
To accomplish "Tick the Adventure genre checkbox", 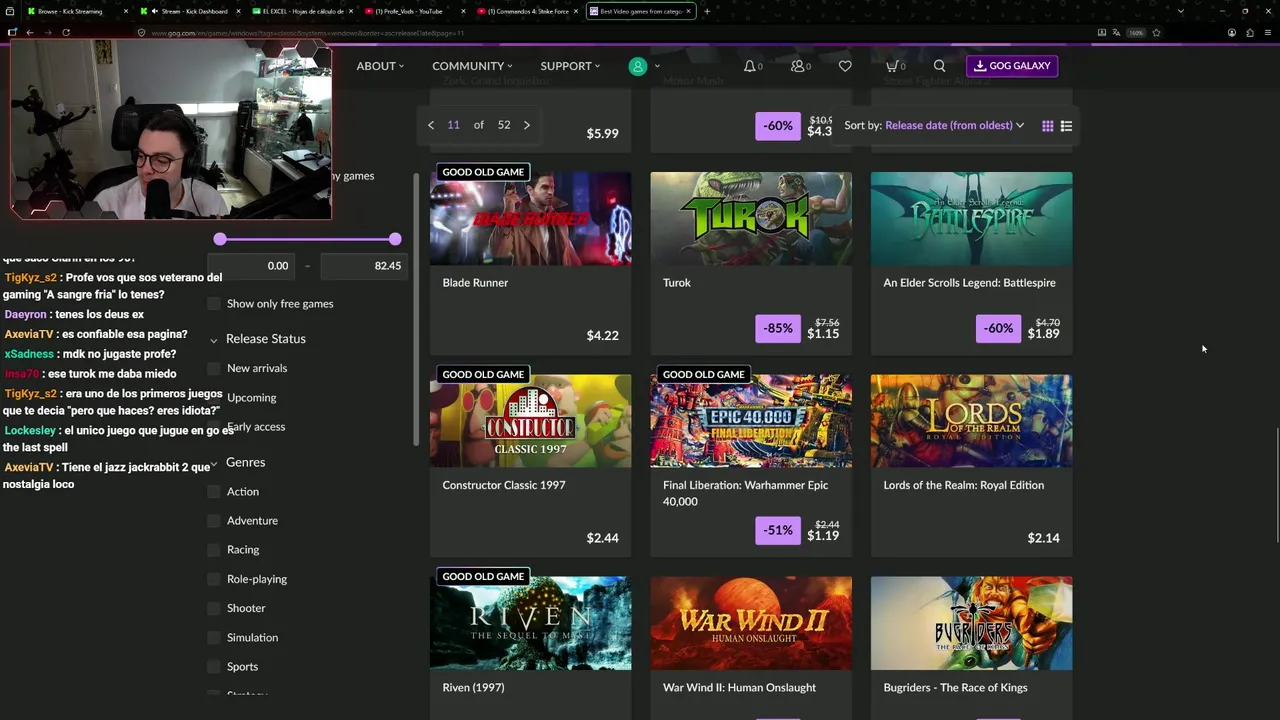I will click(214, 521).
